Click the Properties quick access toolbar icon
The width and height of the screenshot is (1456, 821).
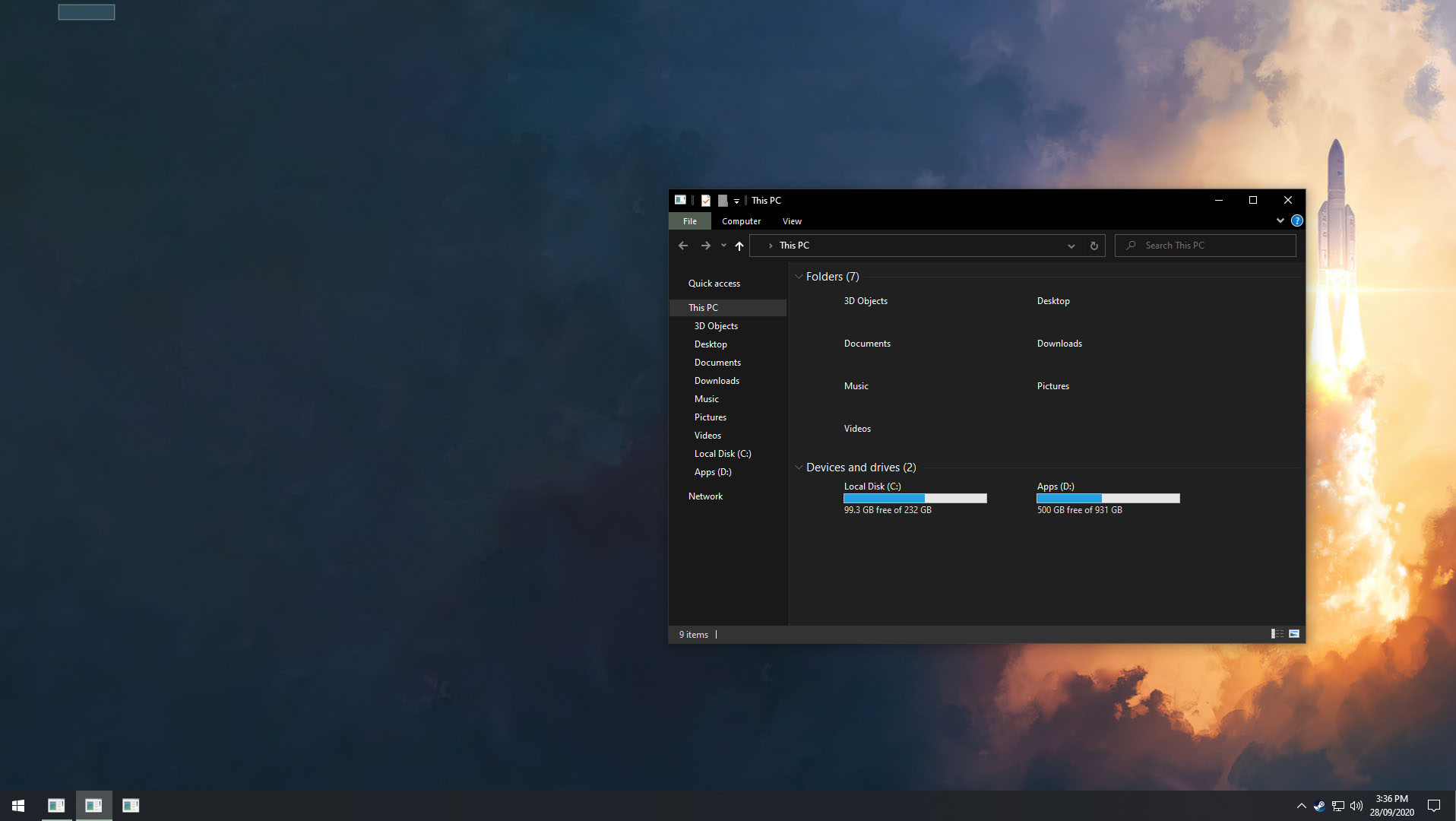pyautogui.click(x=706, y=201)
